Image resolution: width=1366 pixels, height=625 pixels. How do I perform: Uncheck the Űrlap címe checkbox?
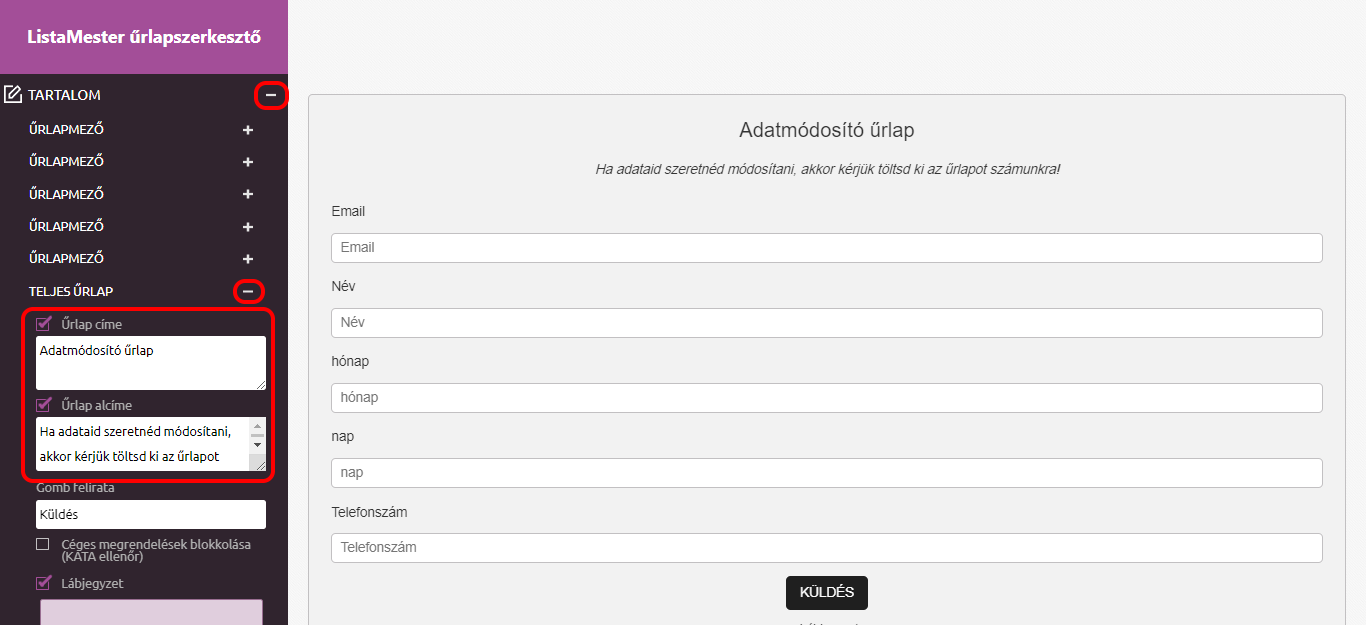coord(43,323)
